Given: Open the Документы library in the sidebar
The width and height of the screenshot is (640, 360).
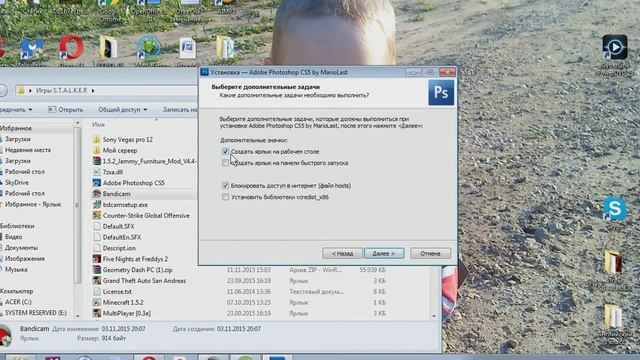Looking at the screenshot, I should (x=21, y=248).
